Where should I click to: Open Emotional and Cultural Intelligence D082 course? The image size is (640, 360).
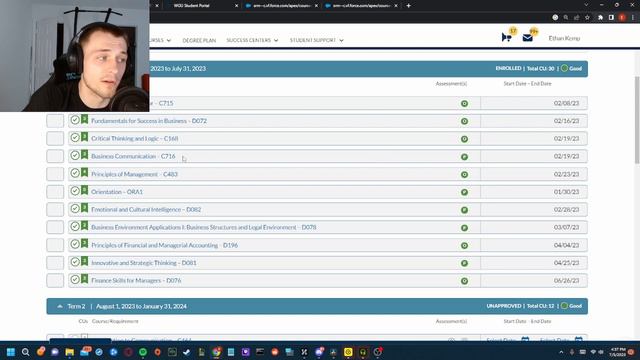coord(146,209)
